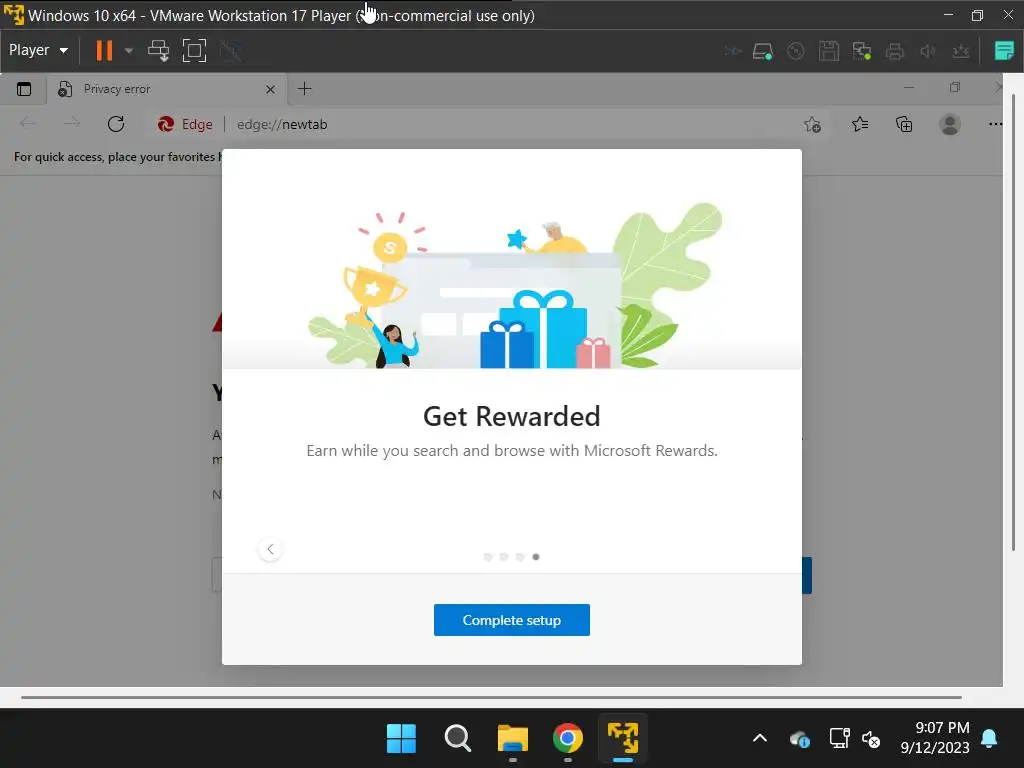Image resolution: width=1024 pixels, height=768 pixels.
Task: Pause the virtual machine
Action: tap(104, 50)
